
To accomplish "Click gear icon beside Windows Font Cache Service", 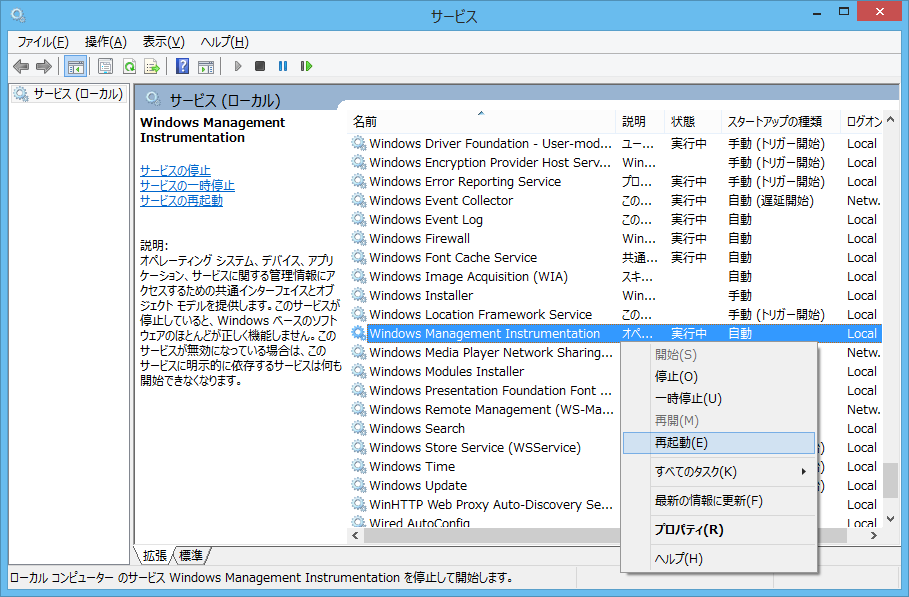I will (359, 257).
